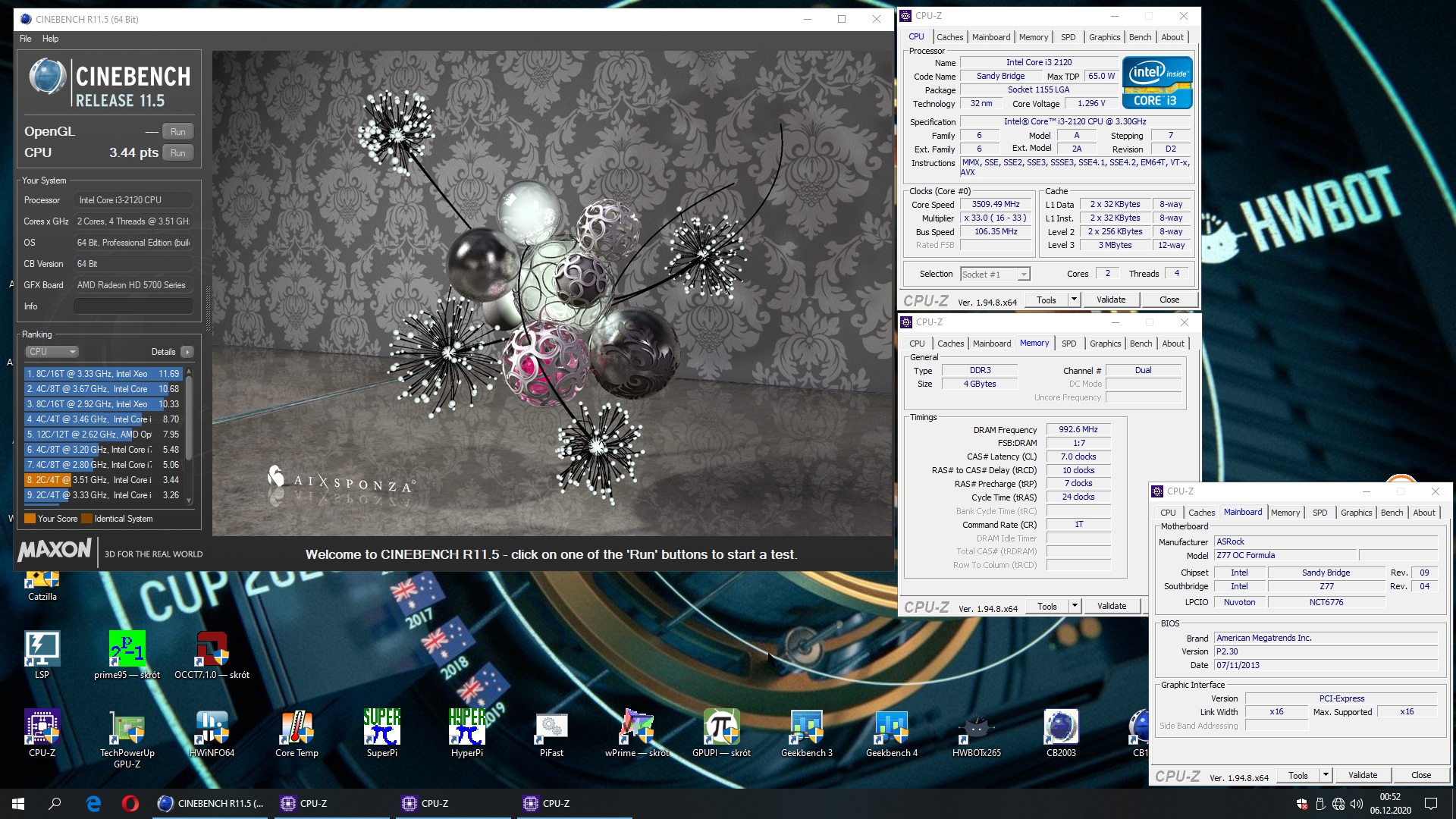Open GPUPI shortcut on desktop
1456x819 pixels.
[x=721, y=733]
